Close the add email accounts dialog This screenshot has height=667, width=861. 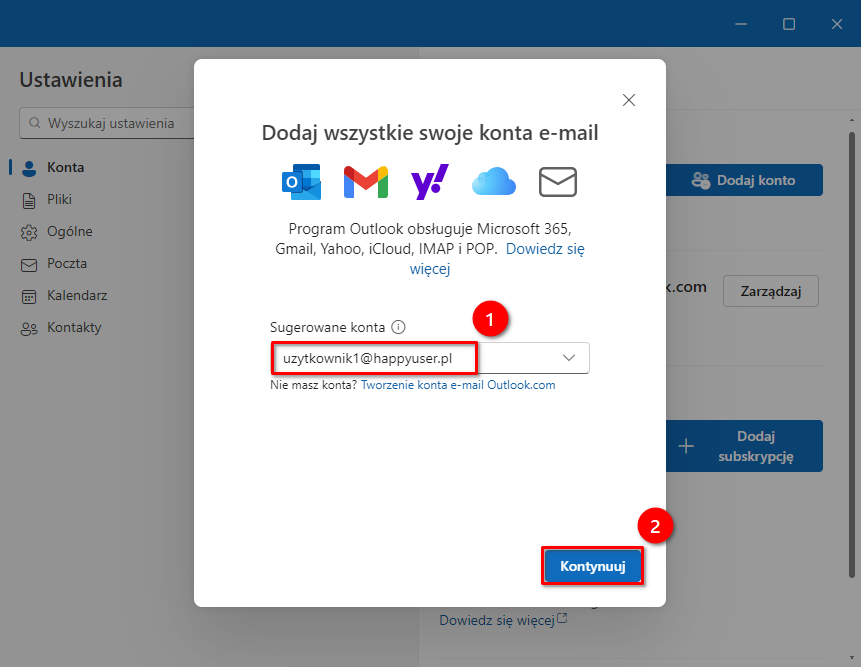pyautogui.click(x=629, y=100)
